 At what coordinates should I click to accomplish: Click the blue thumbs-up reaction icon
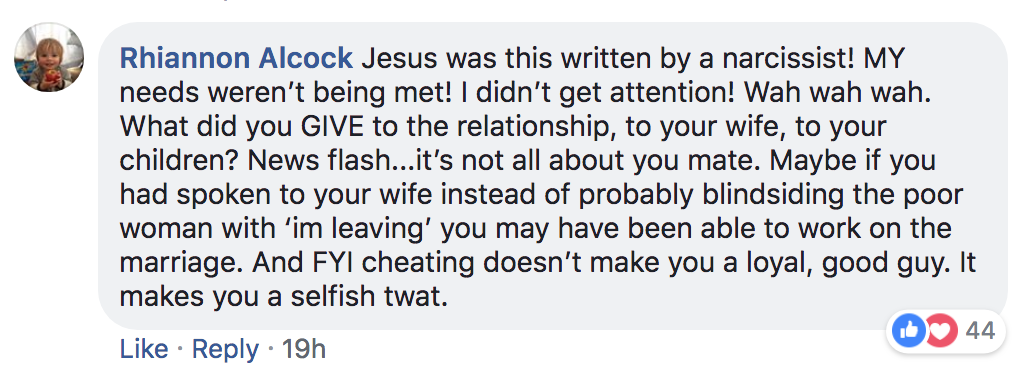click(910, 331)
